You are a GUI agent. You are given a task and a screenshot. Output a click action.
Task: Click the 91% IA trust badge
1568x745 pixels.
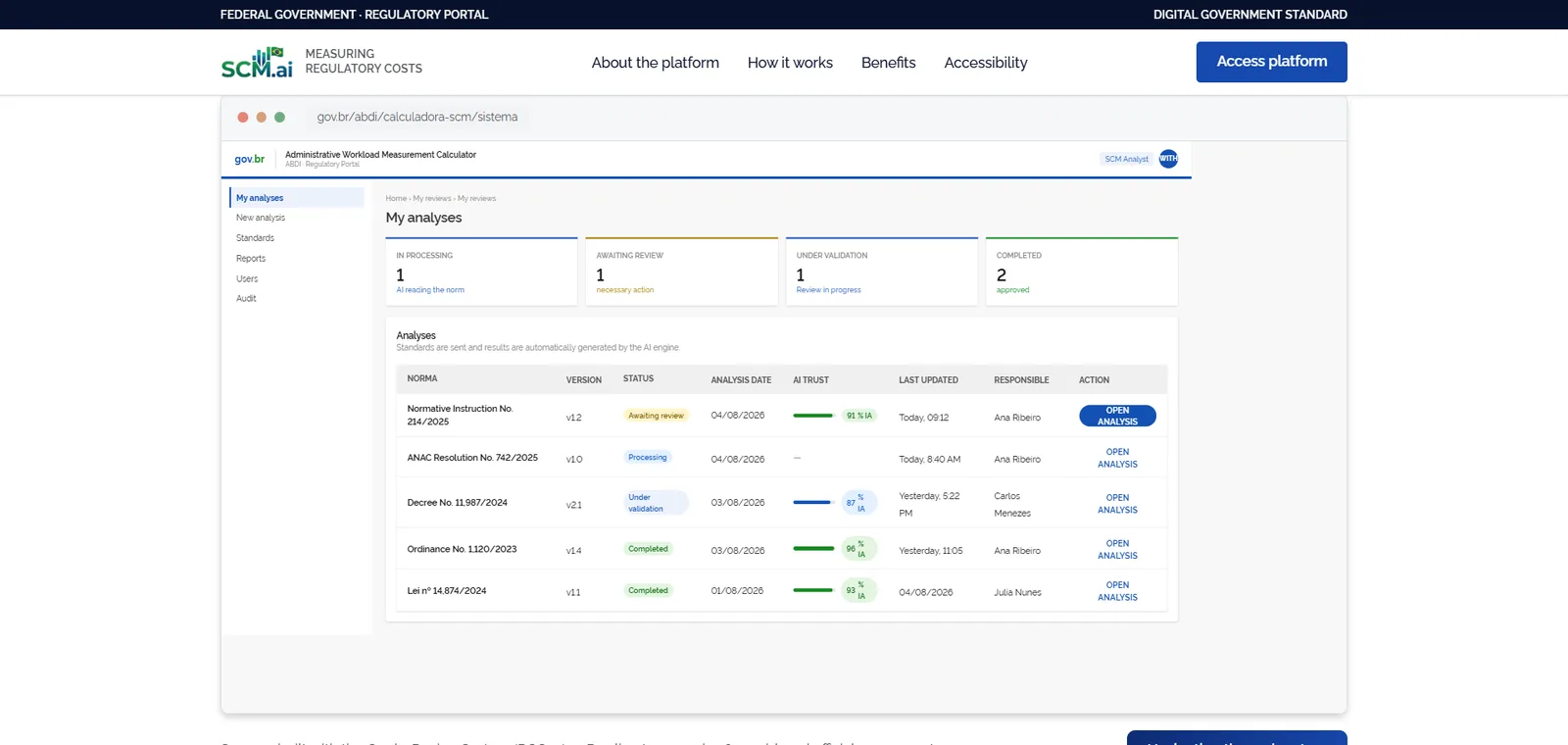[x=859, y=416]
